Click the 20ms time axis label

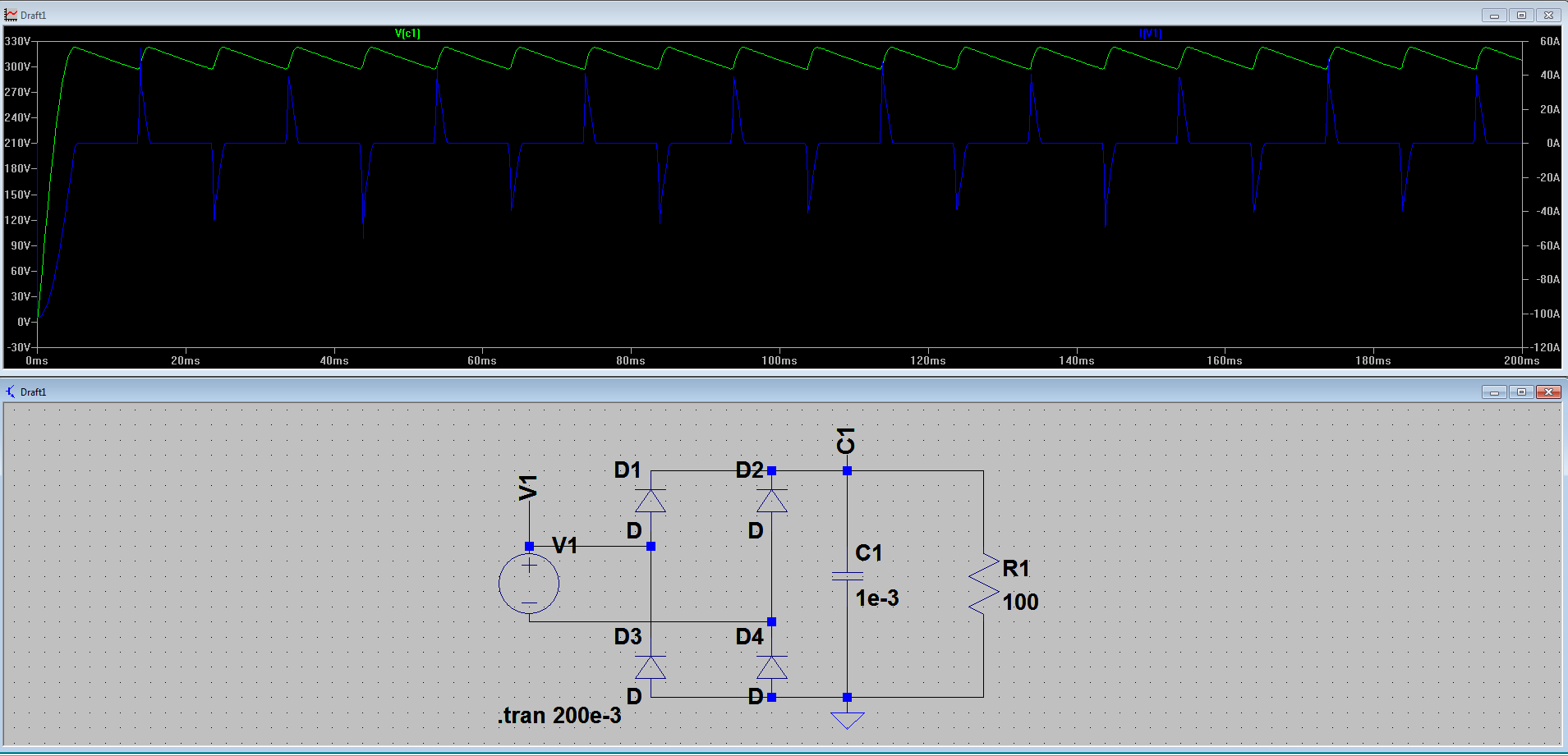186,361
